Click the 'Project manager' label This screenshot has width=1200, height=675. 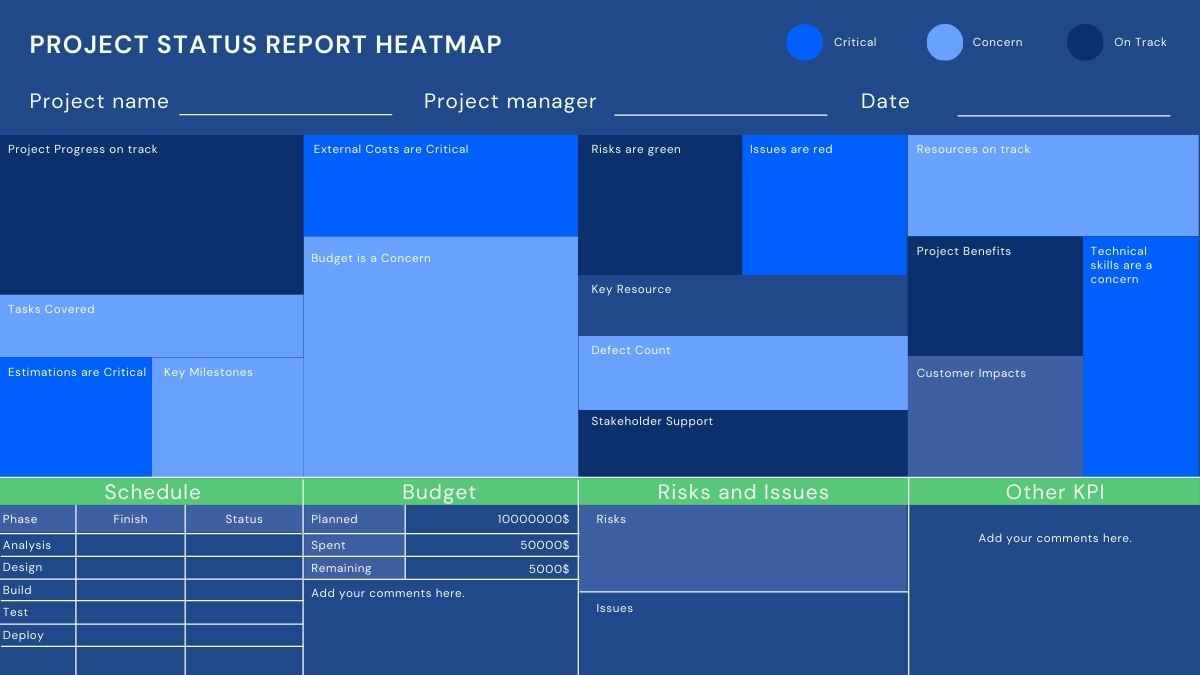(x=510, y=101)
